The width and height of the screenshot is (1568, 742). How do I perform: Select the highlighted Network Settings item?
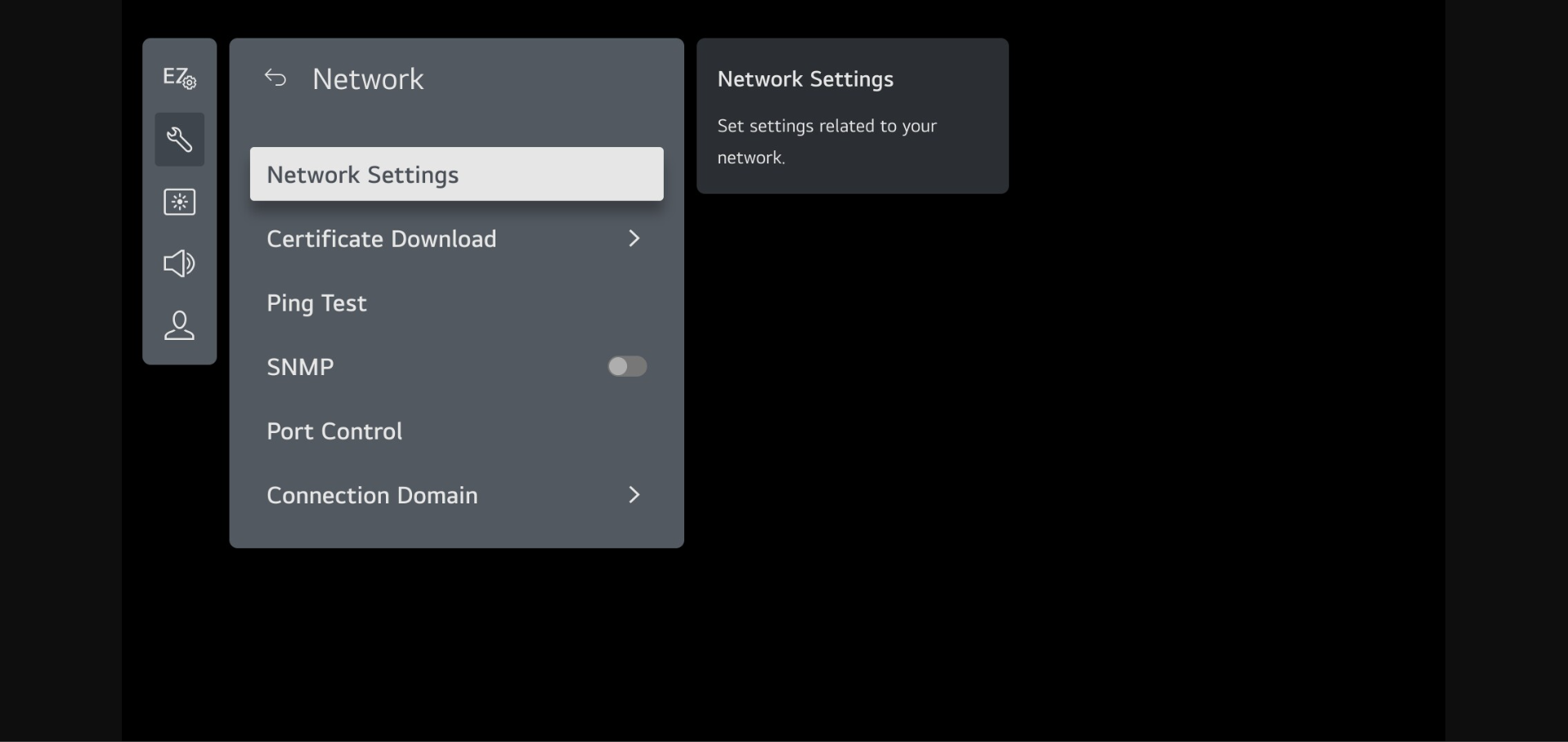click(x=456, y=174)
